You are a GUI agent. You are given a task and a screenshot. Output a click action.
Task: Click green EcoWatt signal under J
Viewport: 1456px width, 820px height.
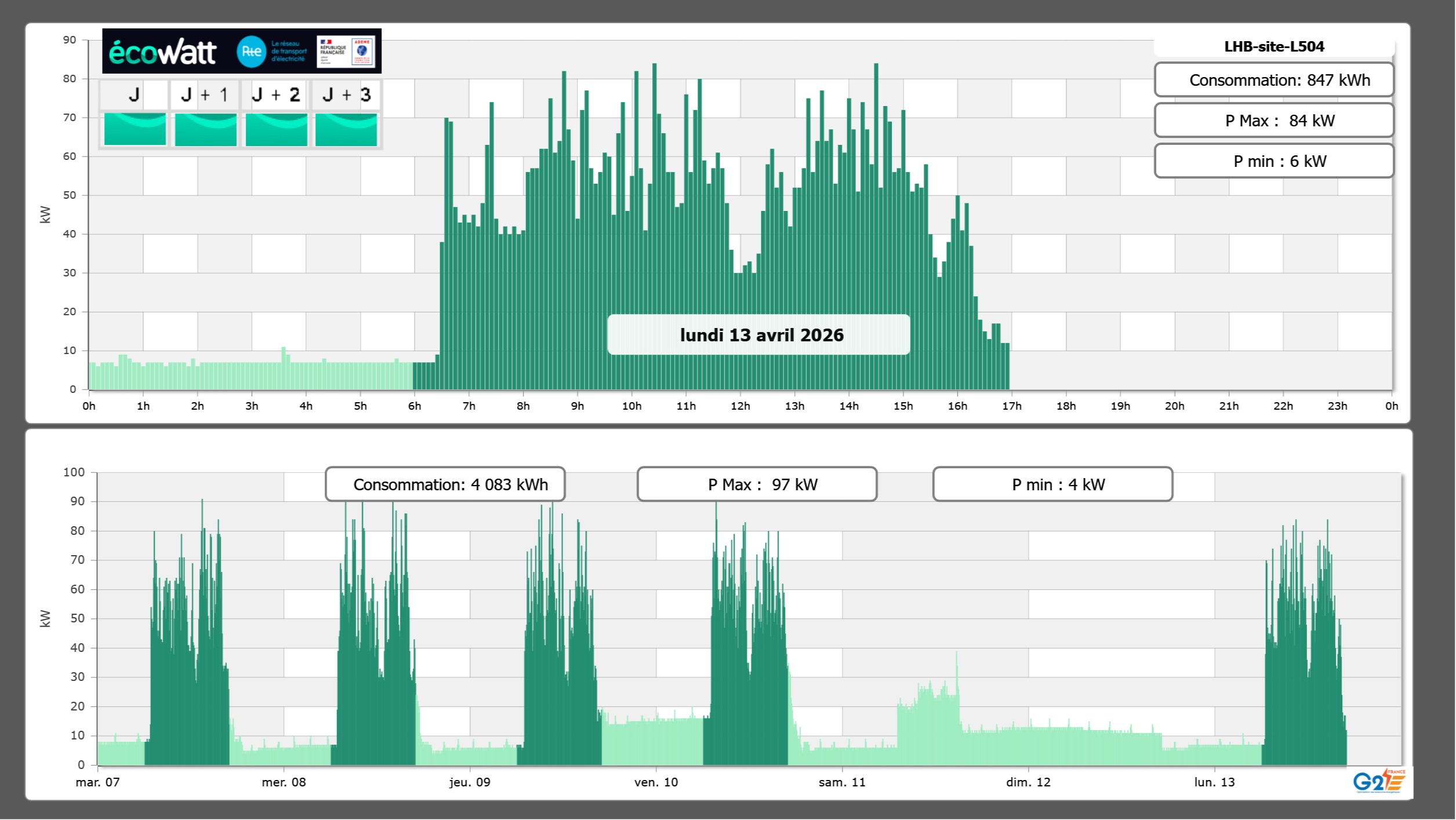click(x=135, y=129)
